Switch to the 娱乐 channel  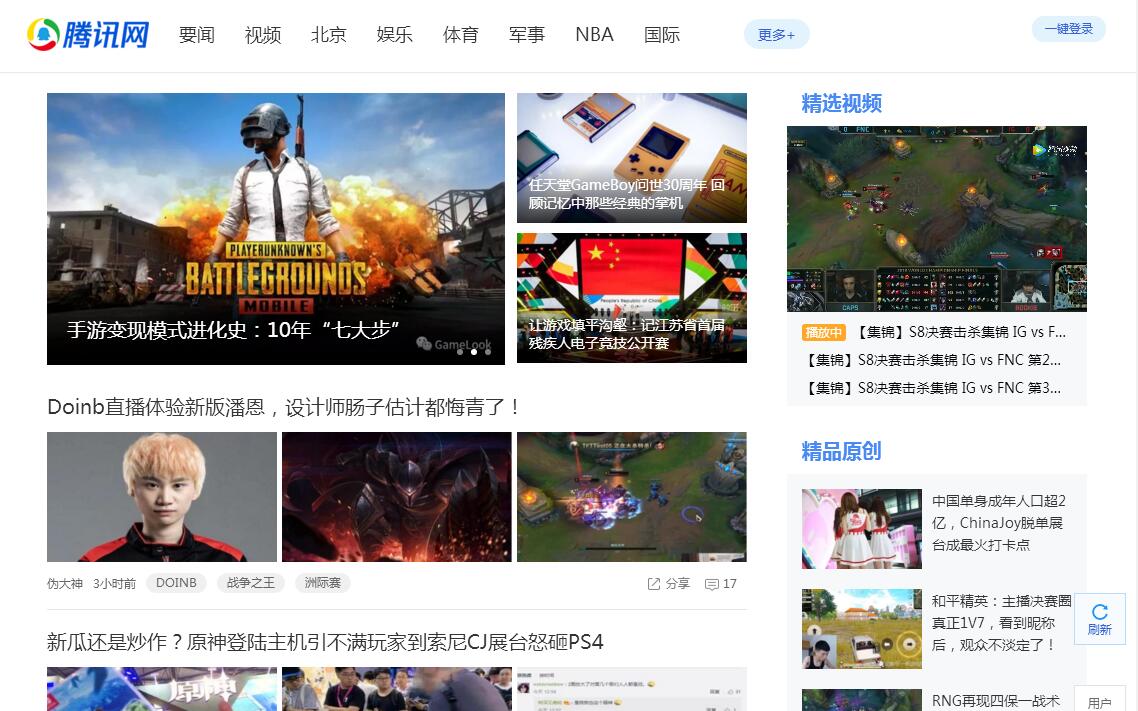click(x=394, y=35)
